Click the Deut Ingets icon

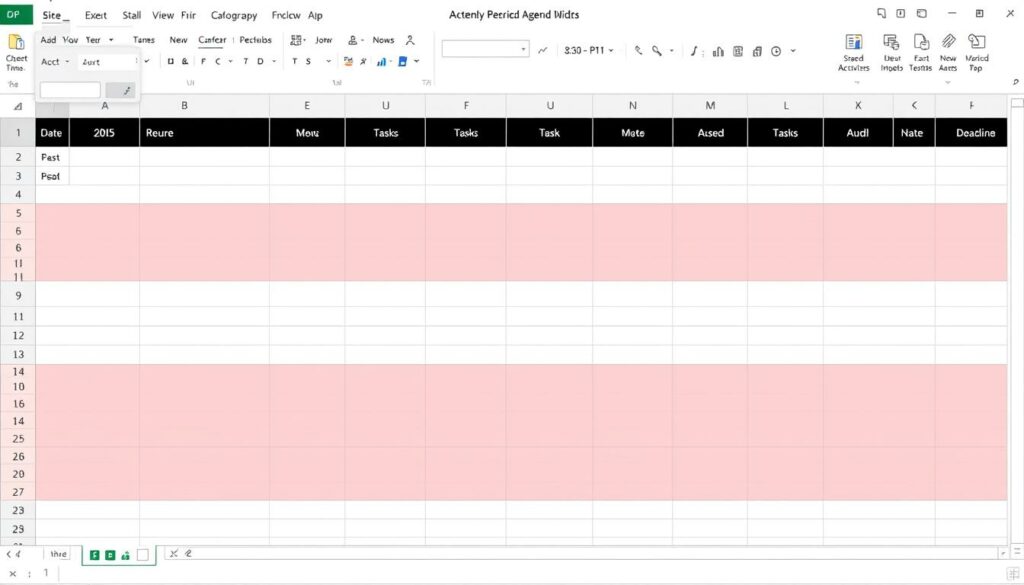[892, 43]
